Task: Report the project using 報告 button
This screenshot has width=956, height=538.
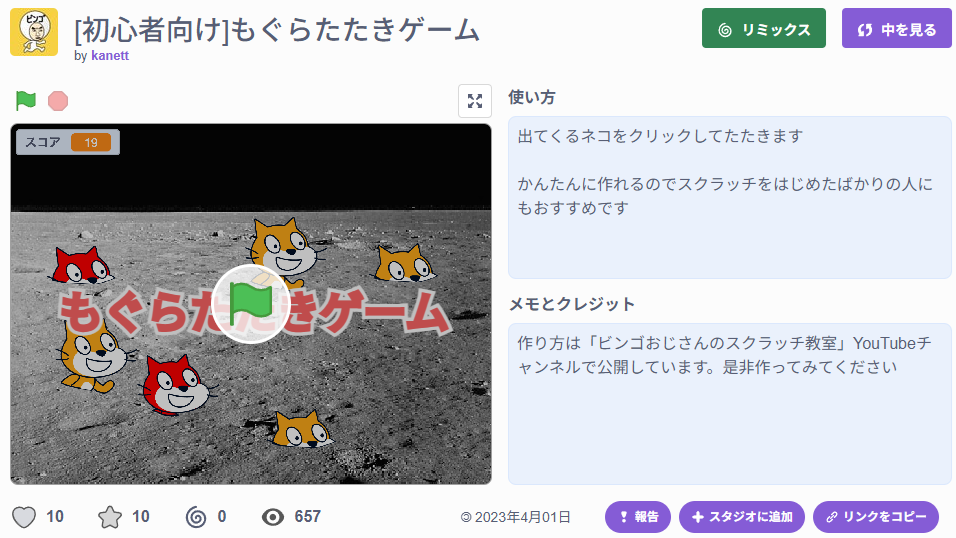Action: (638, 517)
